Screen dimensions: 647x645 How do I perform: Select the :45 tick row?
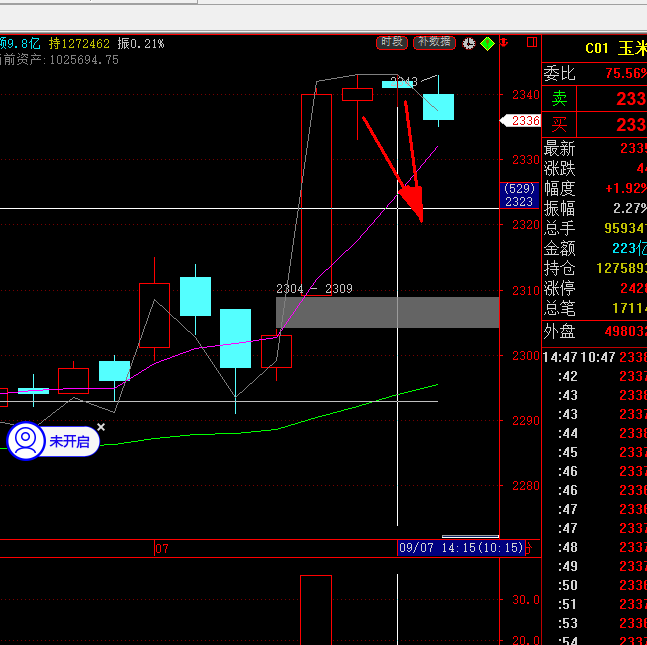click(595, 452)
